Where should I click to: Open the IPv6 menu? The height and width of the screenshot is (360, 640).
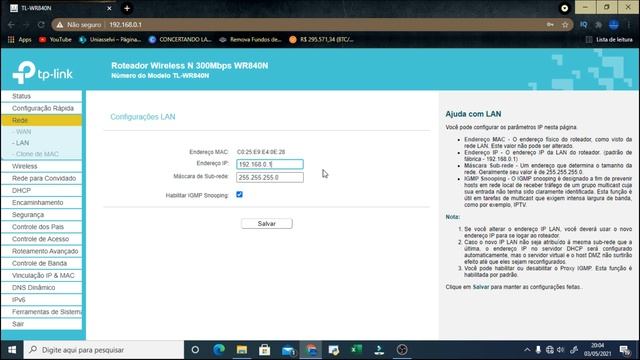42,300
